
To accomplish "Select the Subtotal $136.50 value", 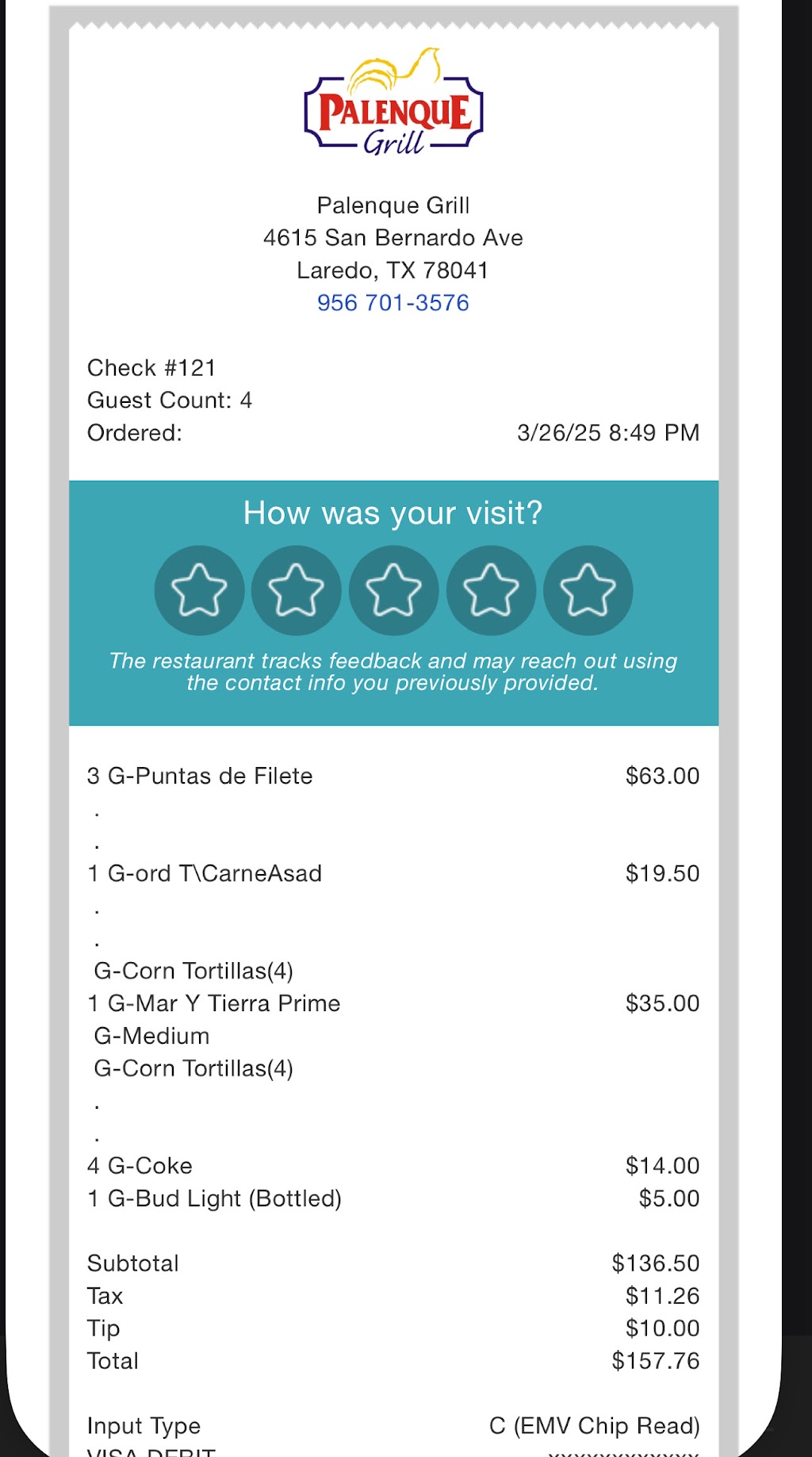I will pyautogui.click(x=656, y=1263).
